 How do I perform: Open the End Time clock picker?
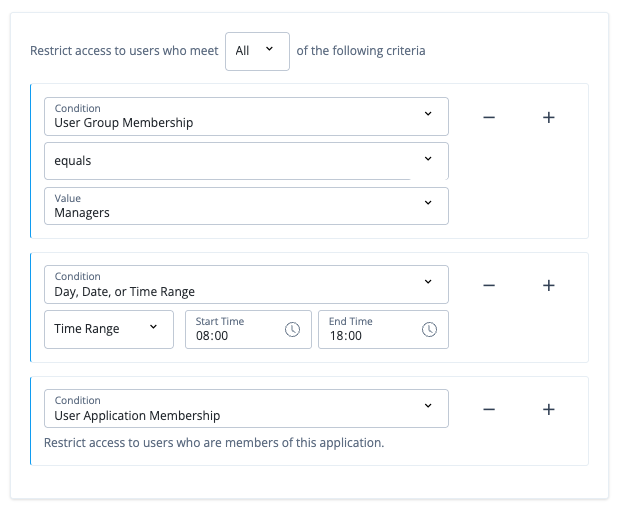pyautogui.click(x=429, y=329)
